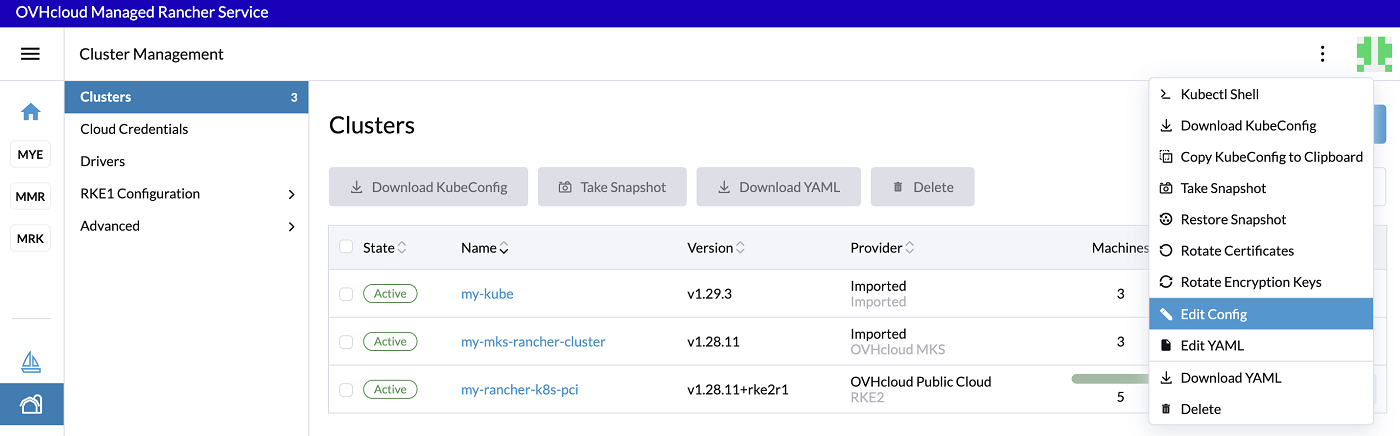The width and height of the screenshot is (1400, 436).
Task: Open the Cluster Management barn icon
Action: coord(31,404)
